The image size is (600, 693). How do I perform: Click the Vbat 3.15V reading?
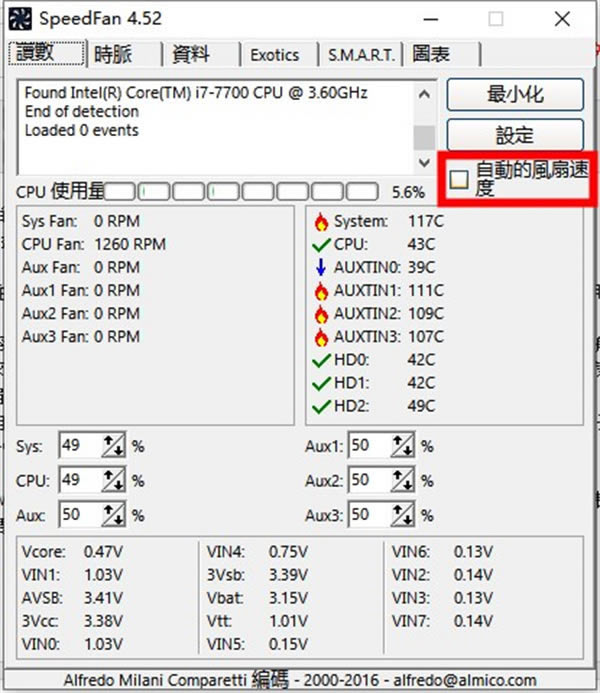point(257,598)
